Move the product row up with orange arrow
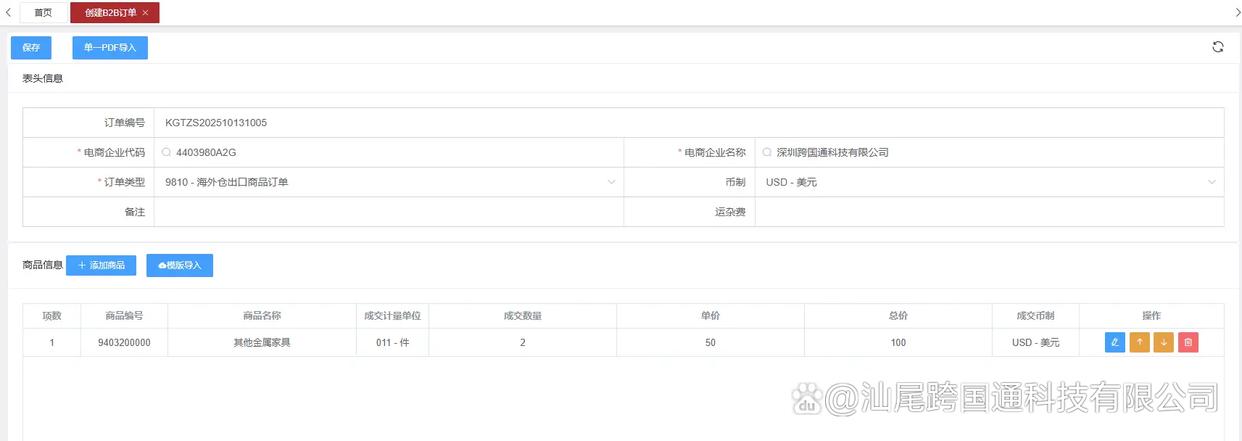 tap(1139, 343)
